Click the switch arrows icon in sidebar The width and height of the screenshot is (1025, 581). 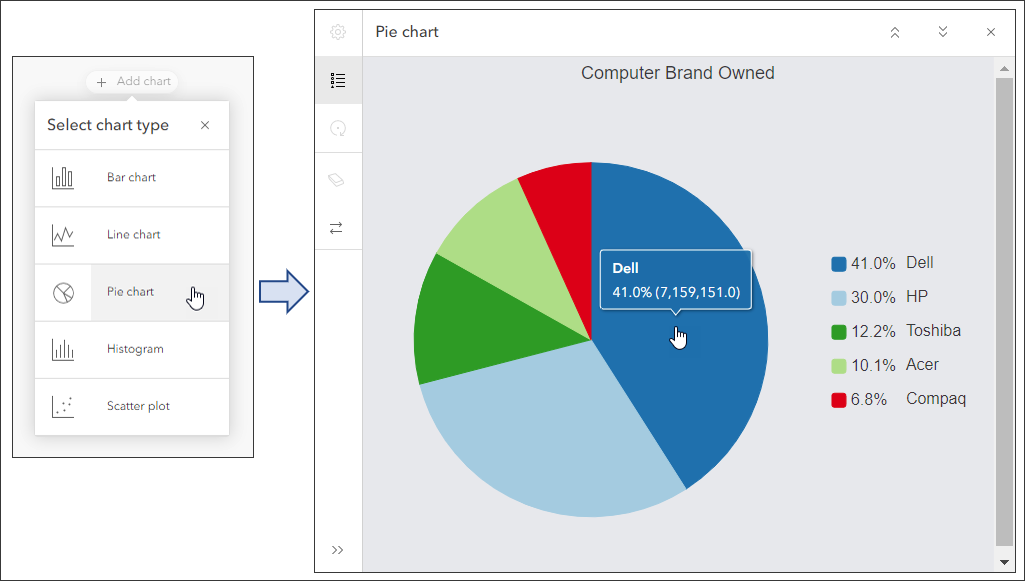click(338, 228)
